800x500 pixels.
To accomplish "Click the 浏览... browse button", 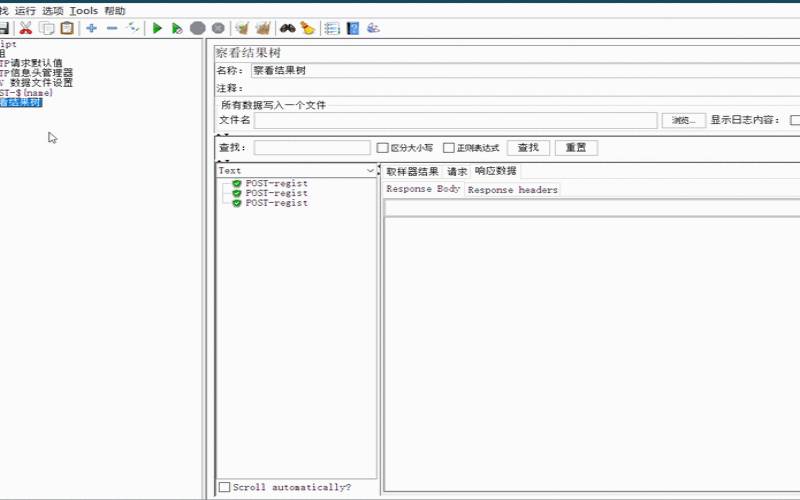I will (684, 120).
